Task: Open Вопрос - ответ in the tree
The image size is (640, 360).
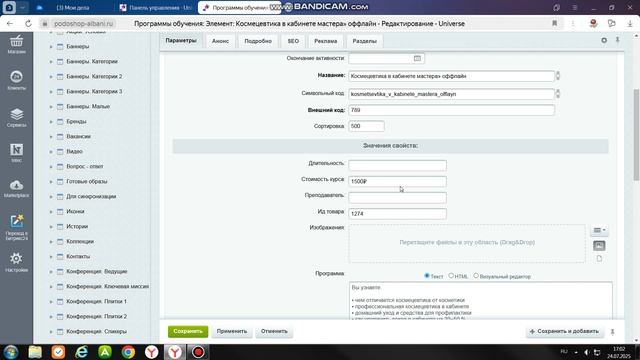Action: point(85,167)
